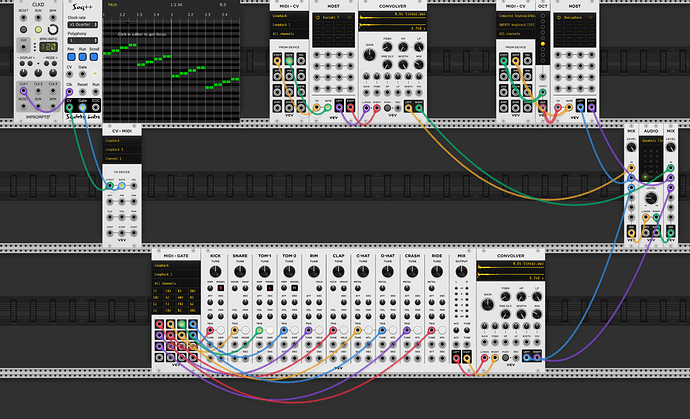Click the RIDE TUNE knob
690x419 pixels.
(437, 271)
